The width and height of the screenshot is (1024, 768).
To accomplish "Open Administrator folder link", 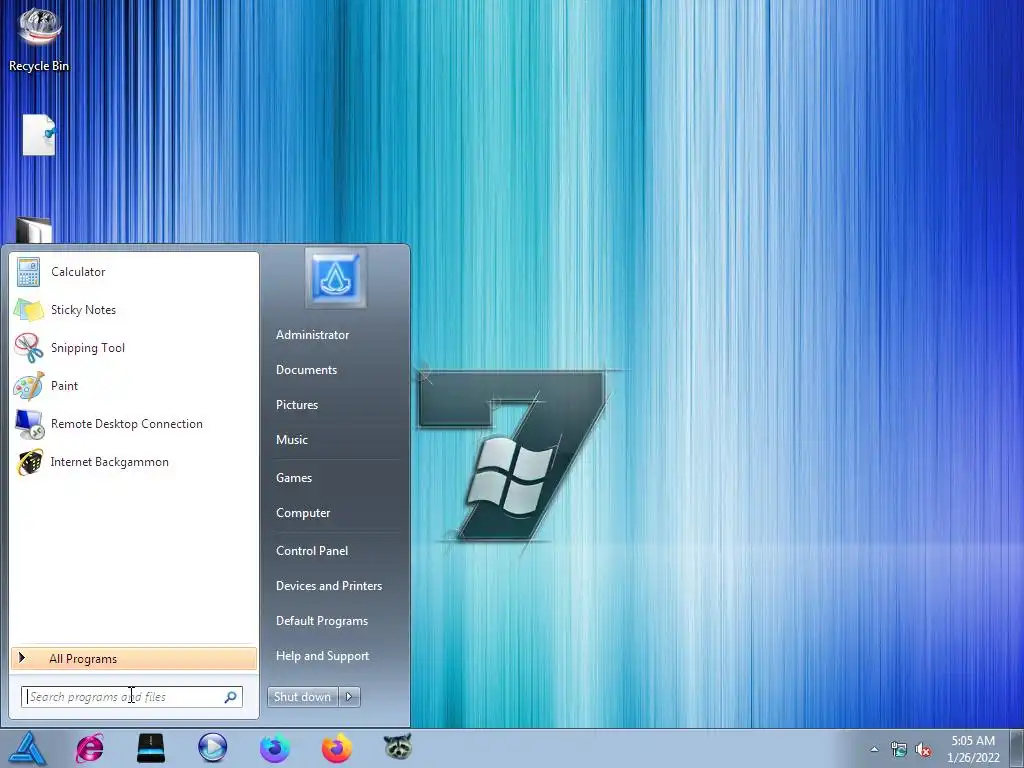I will (312, 335).
